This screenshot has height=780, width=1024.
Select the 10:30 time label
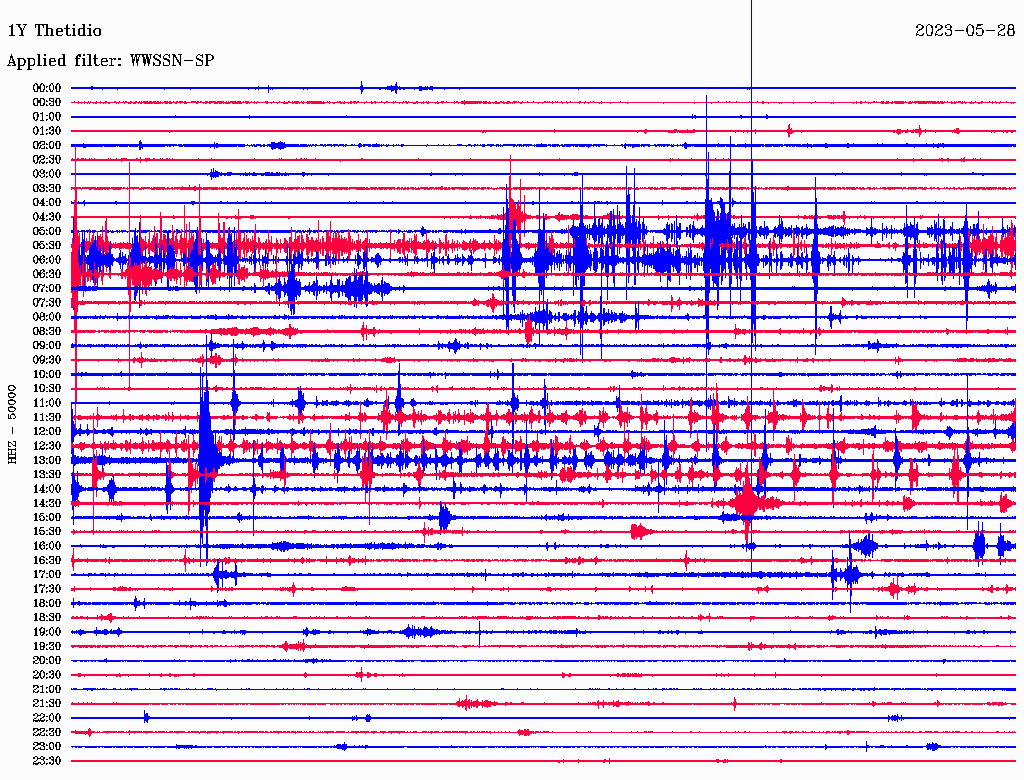(47, 389)
